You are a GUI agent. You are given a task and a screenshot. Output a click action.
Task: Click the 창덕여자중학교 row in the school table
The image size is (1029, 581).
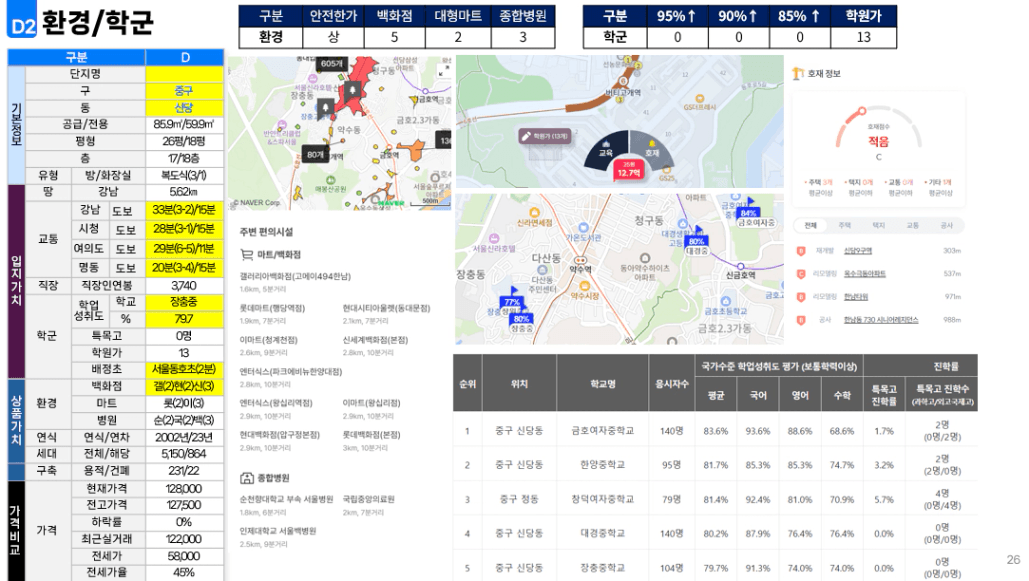[x=715, y=499]
